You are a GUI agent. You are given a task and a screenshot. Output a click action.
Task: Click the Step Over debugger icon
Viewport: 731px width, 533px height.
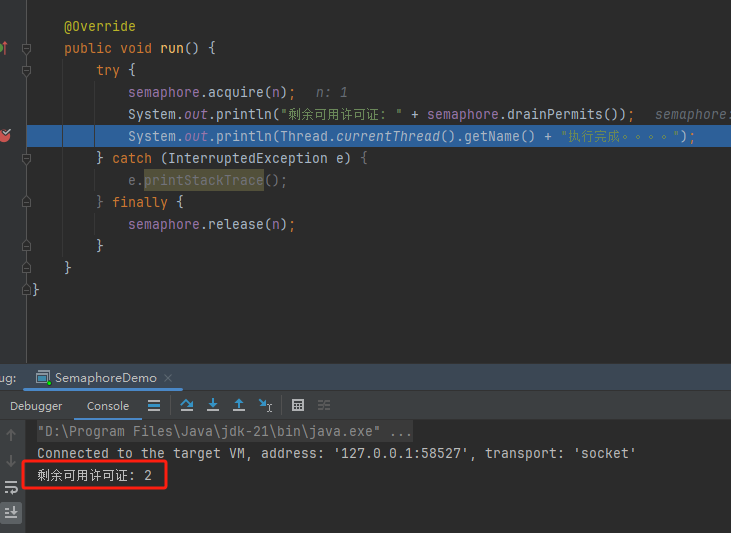[187, 405]
